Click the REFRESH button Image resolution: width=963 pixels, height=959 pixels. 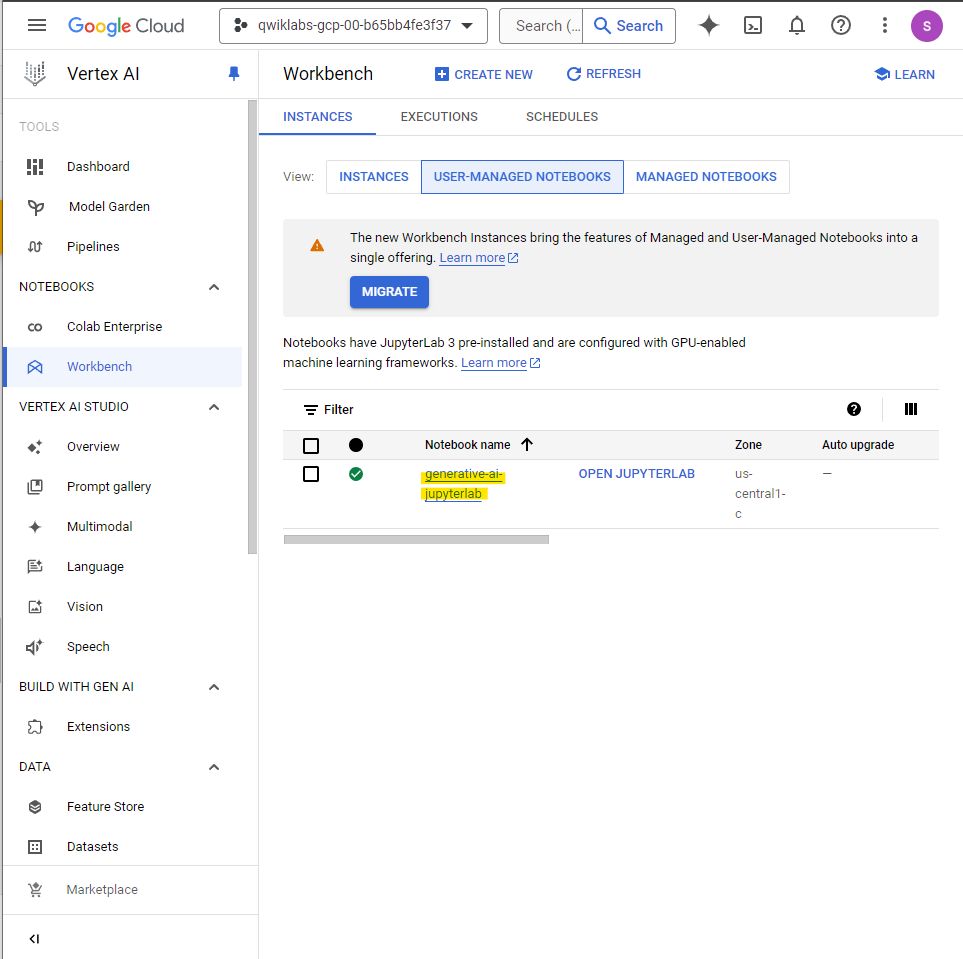point(603,74)
